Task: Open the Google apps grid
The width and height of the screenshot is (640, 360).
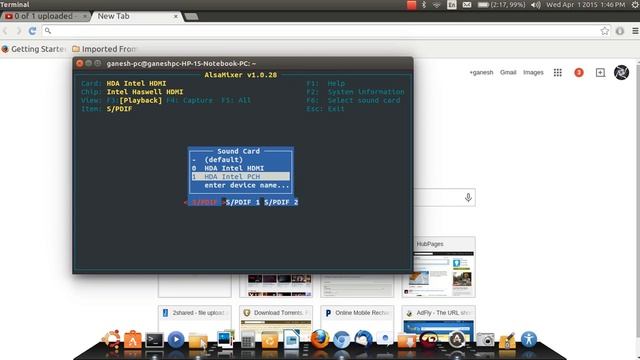Action: point(558,73)
